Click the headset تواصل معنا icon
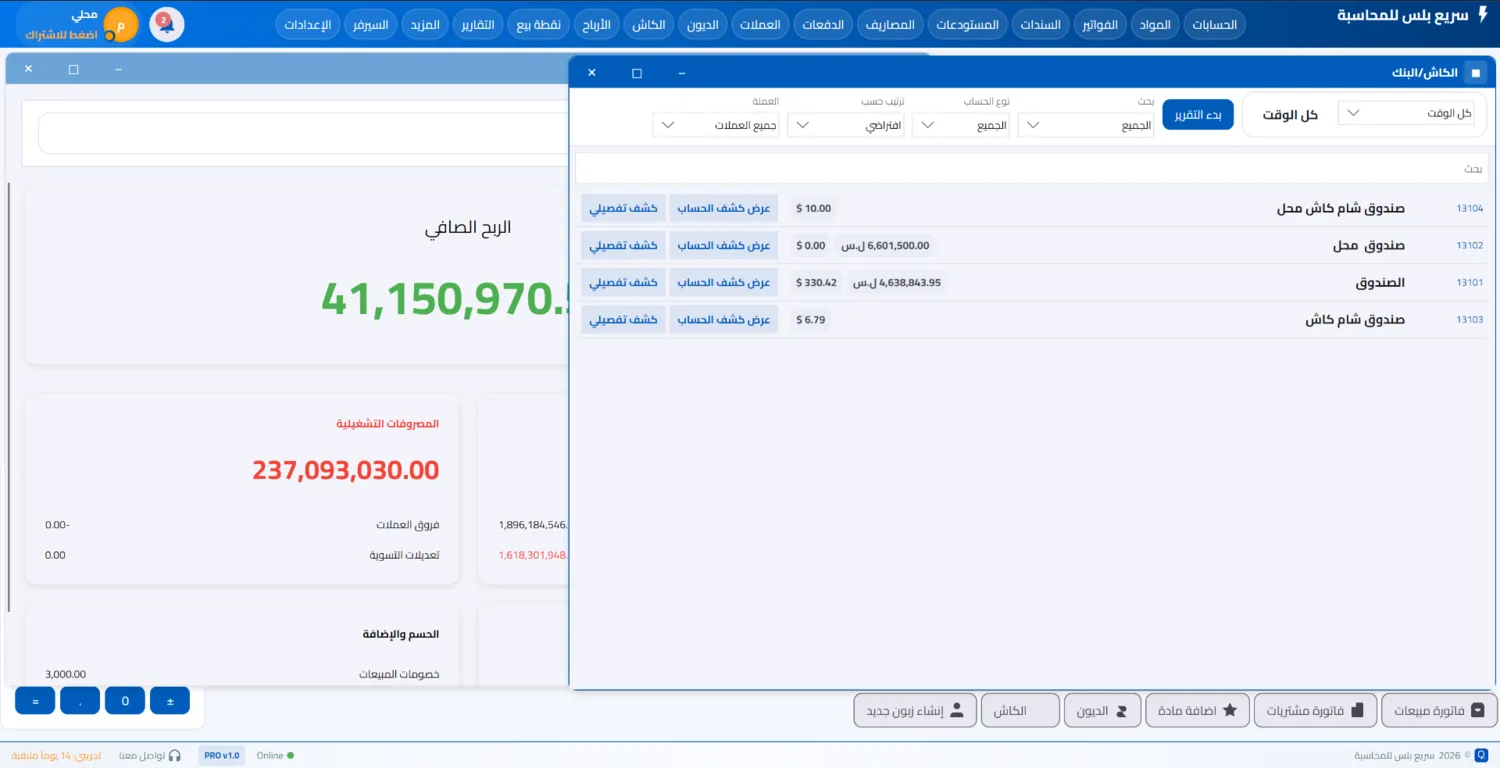 point(175,756)
